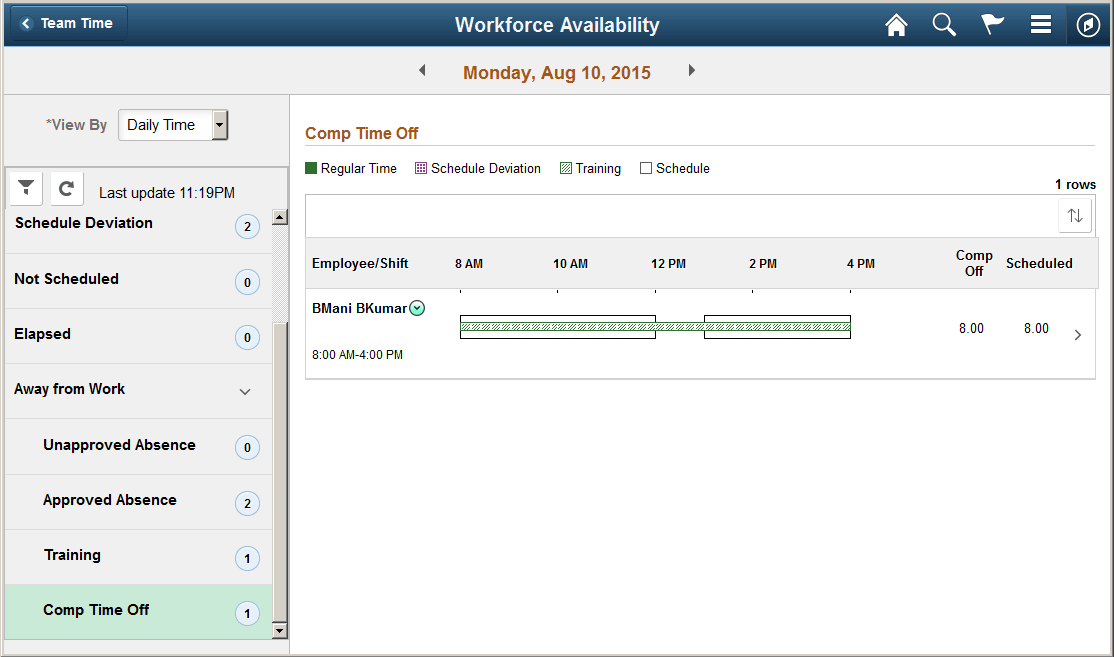The height and width of the screenshot is (657, 1115).
Task: Select Unapproved Absence category
Action: tap(139, 447)
